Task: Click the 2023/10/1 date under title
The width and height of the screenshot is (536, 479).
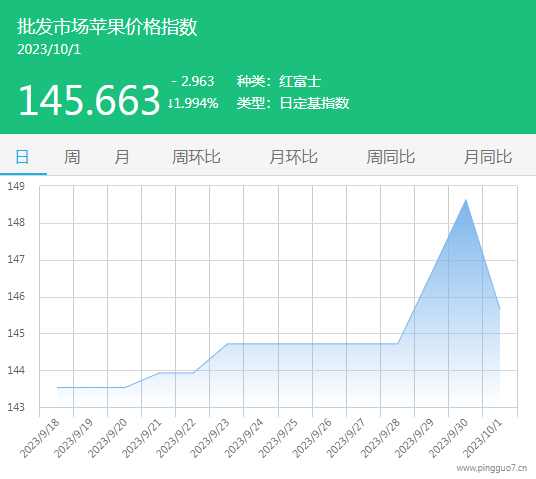Action: tap(49, 50)
